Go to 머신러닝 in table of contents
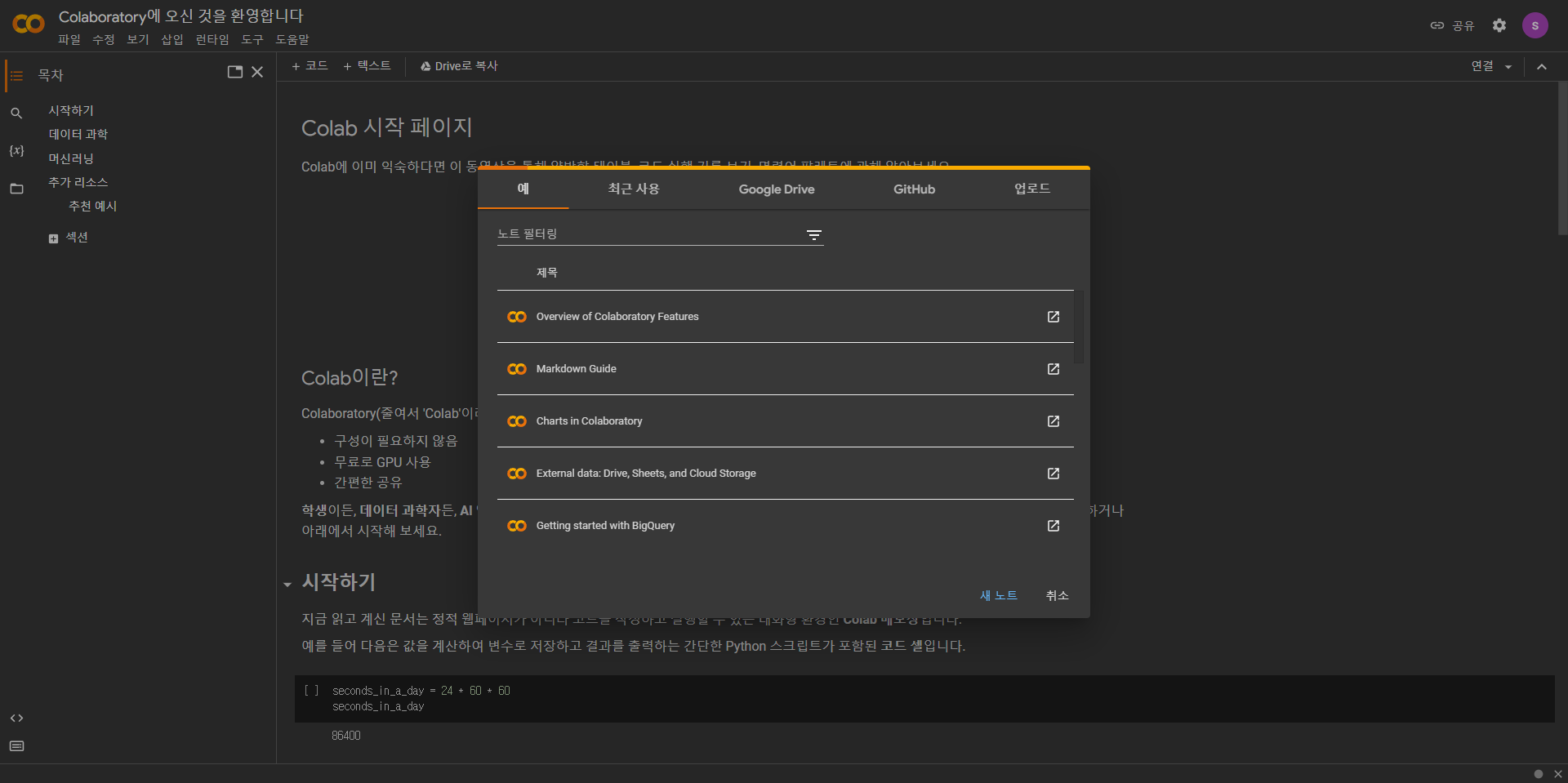Image resolution: width=1568 pixels, height=783 pixels. tap(70, 158)
